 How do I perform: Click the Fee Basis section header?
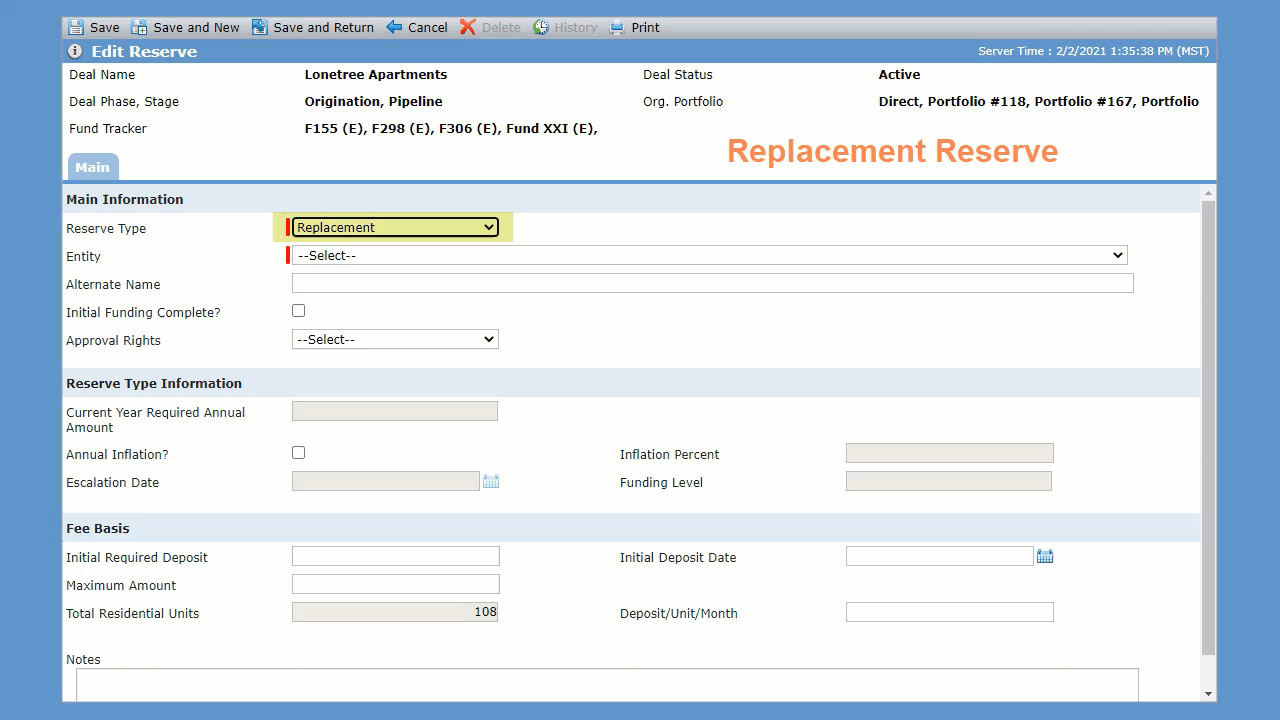(x=98, y=528)
